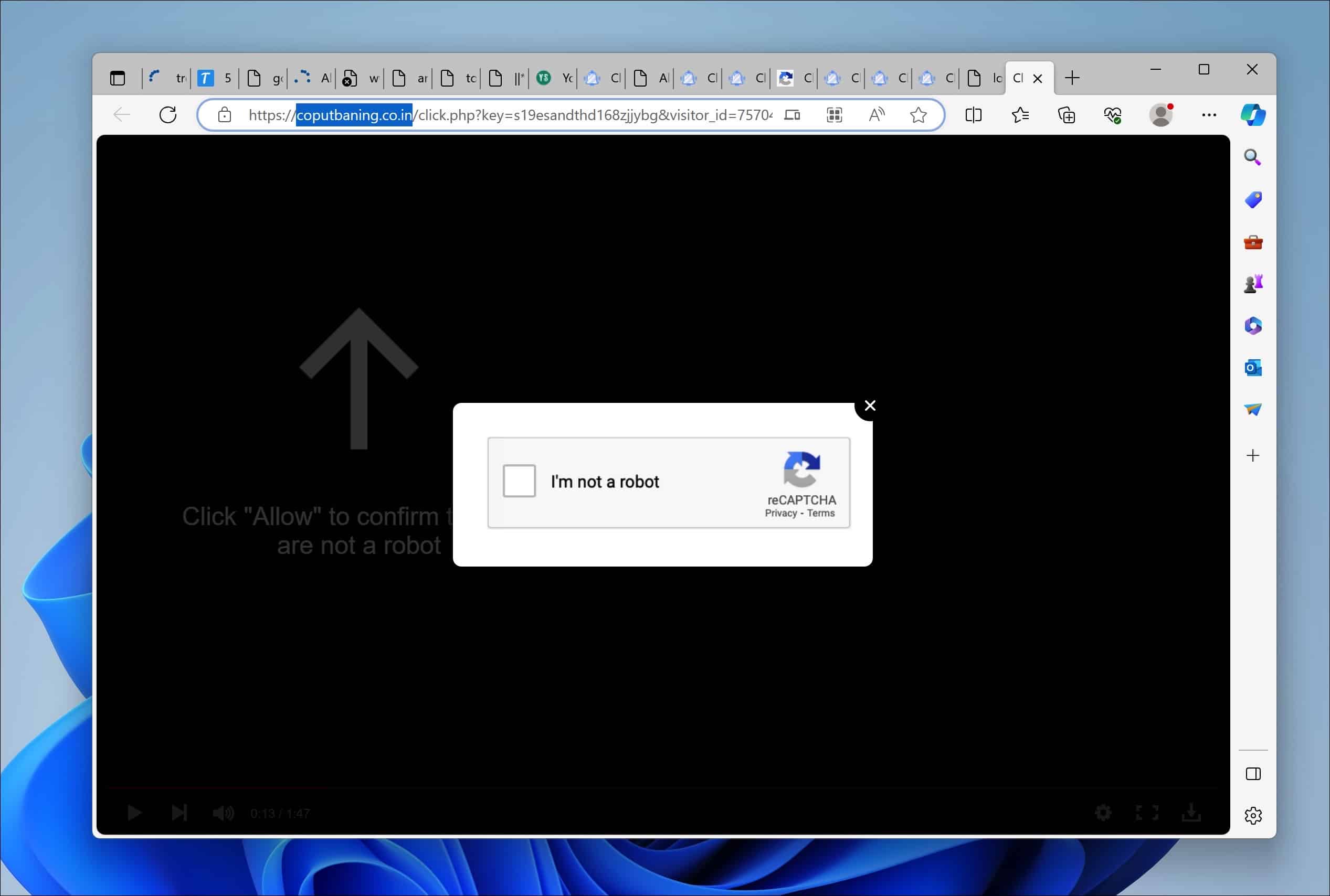Screen dimensions: 1330x896
Task: Open Microsoft 365 in sidebar
Action: point(1253,326)
